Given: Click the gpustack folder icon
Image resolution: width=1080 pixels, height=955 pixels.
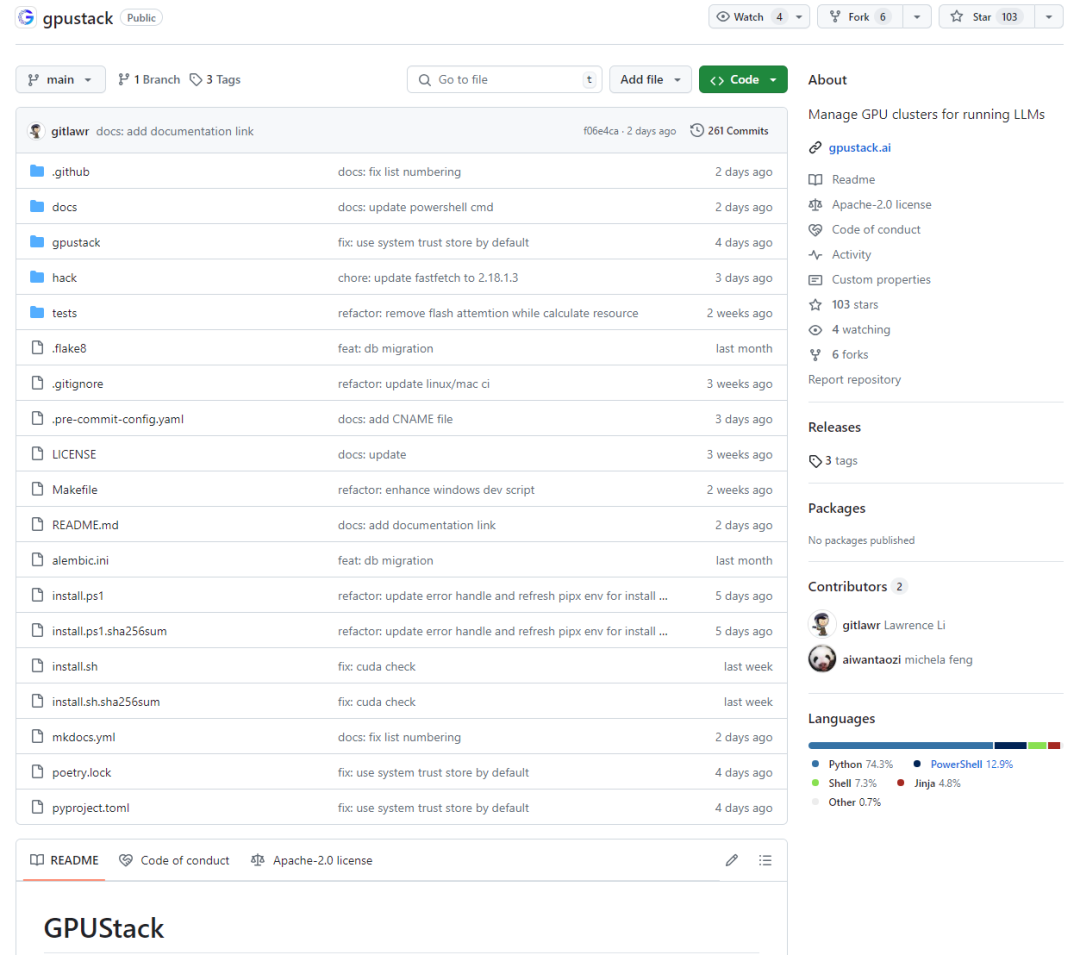Looking at the screenshot, I should point(37,242).
